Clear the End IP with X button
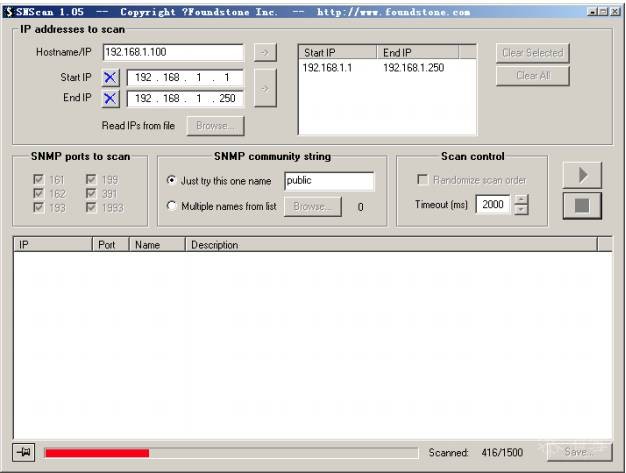Screen dimensions: 626x473 click(110, 98)
